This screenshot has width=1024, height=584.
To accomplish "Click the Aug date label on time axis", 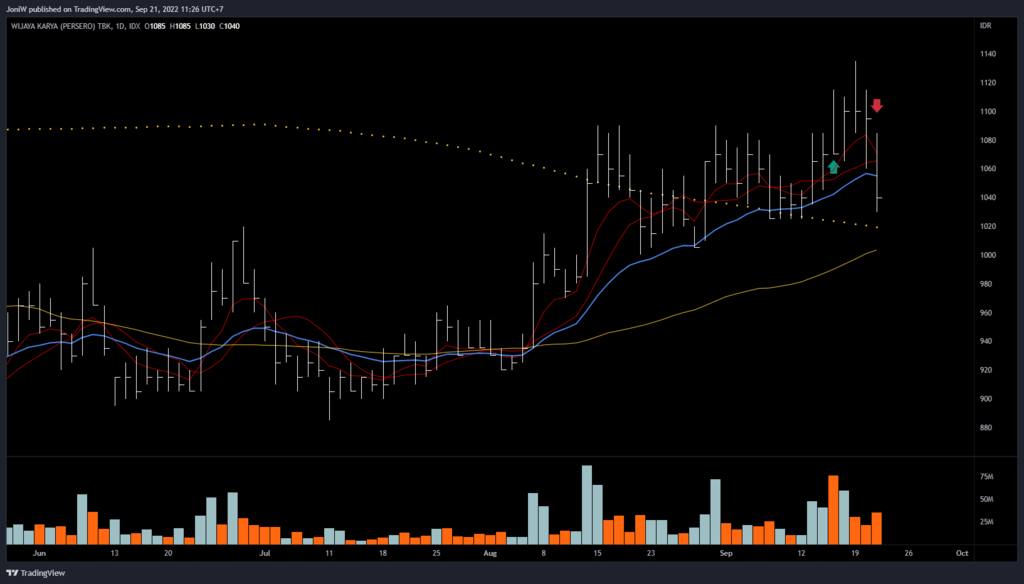I will pyautogui.click(x=489, y=552).
